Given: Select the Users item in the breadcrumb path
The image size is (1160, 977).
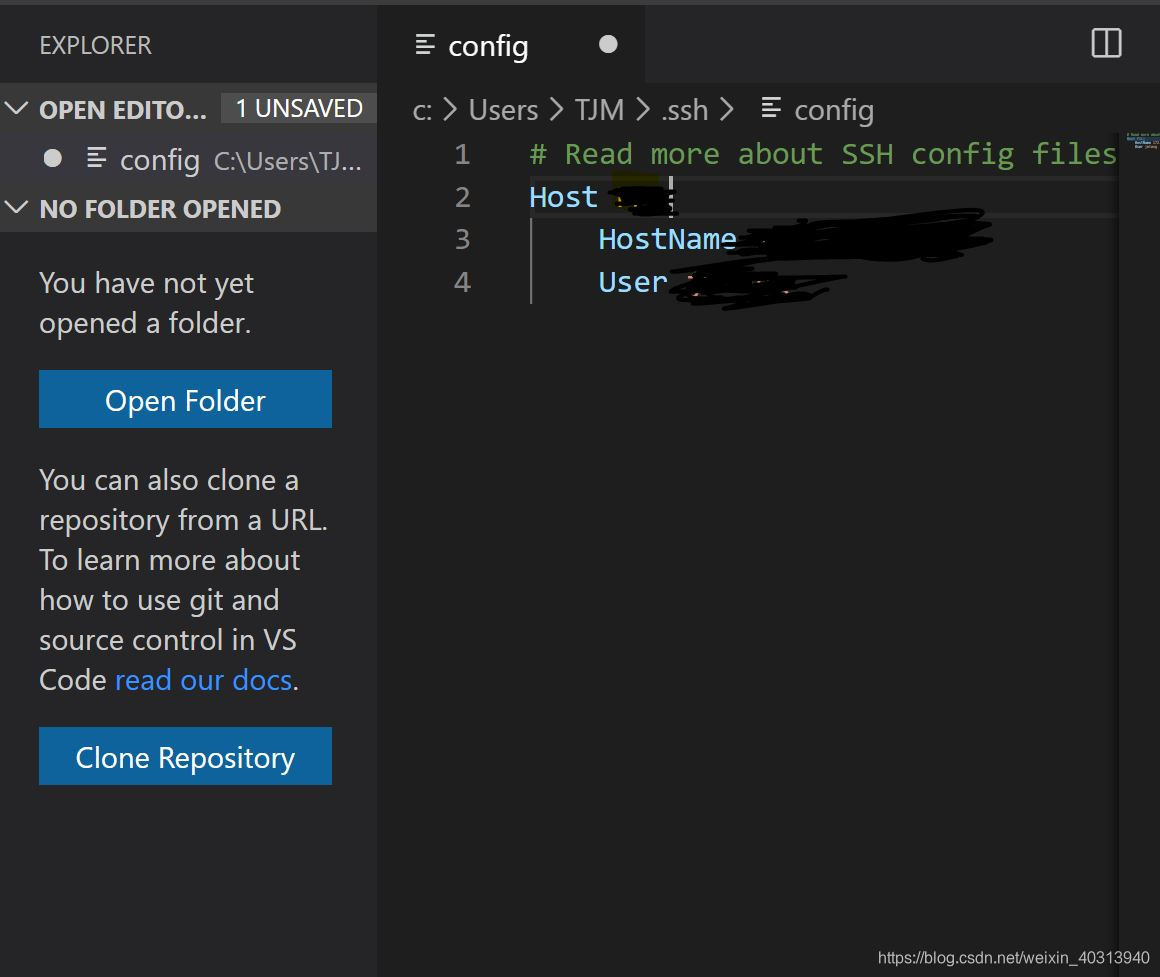Looking at the screenshot, I should click(x=503, y=110).
